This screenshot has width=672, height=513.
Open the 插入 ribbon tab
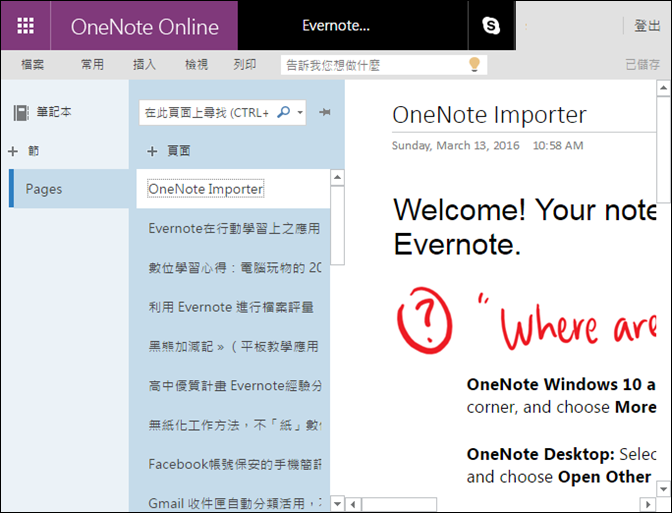coord(144,65)
